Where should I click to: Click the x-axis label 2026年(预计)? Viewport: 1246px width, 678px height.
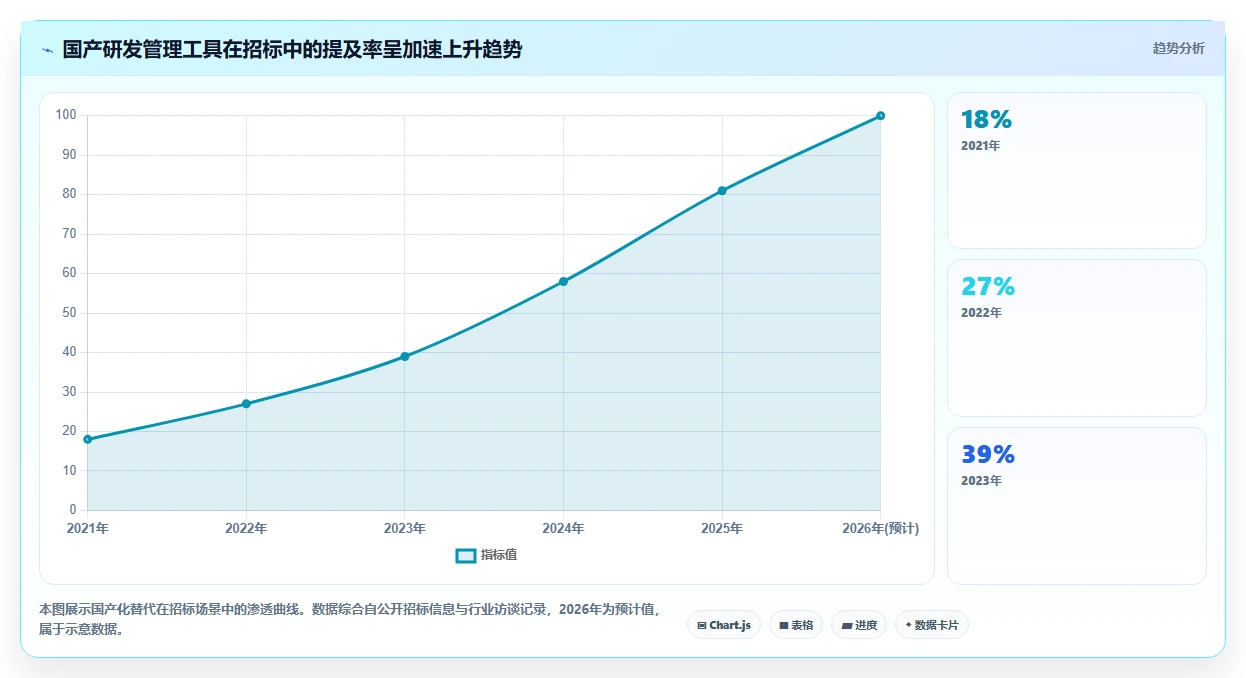880,528
